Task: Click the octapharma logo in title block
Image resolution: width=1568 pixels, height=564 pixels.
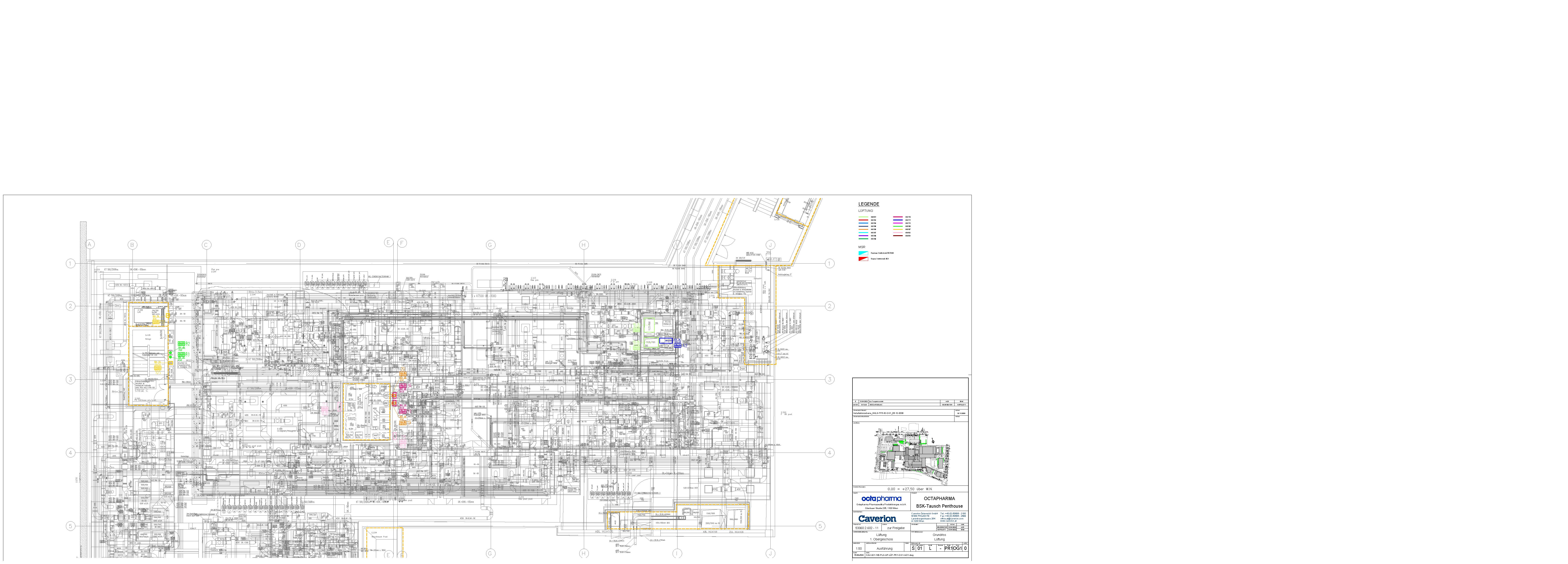Action: coord(881,499)
